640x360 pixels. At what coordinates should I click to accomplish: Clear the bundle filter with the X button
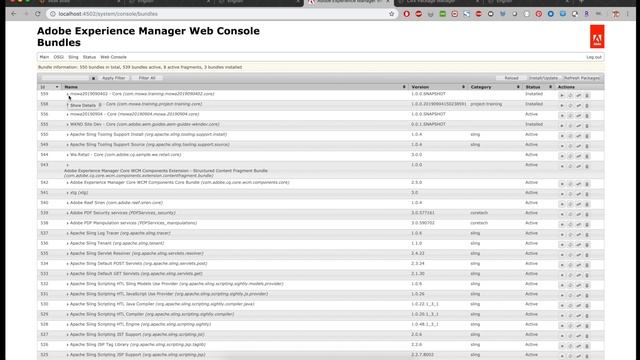[x=93, y=78]
